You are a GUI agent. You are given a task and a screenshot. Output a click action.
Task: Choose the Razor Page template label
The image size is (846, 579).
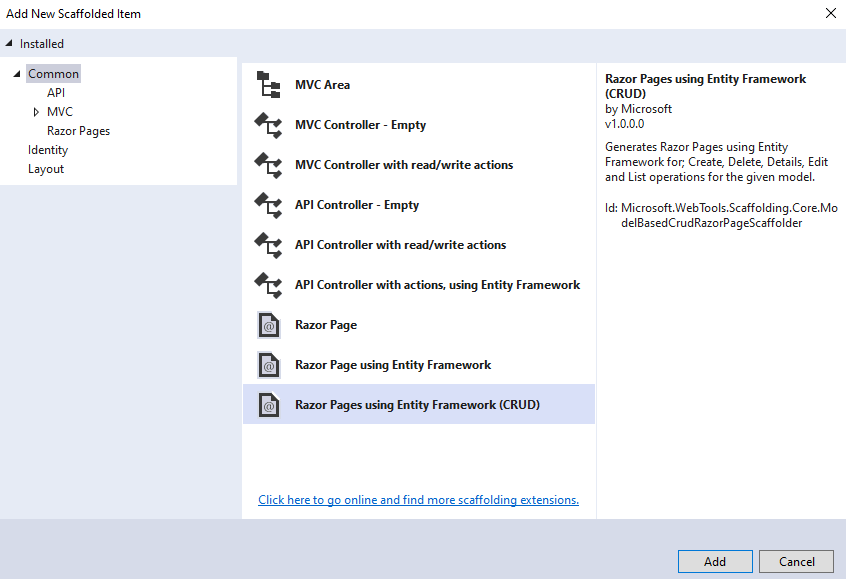326,325
